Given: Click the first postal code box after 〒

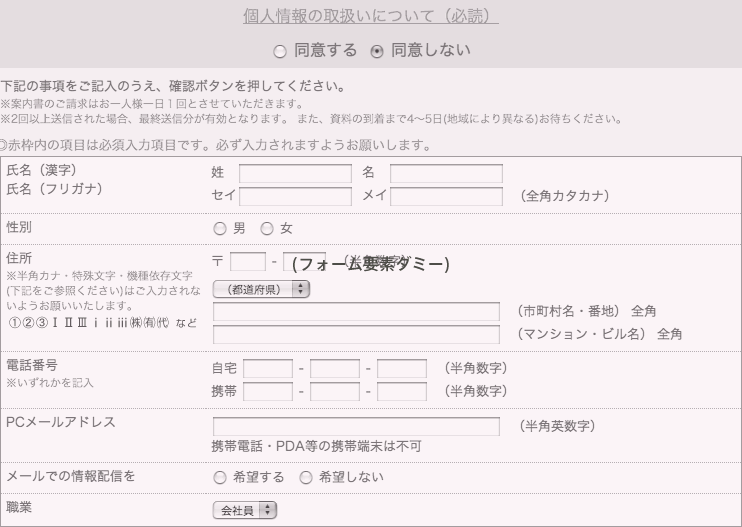Looking at the screenshot, I should coord(248,262).
